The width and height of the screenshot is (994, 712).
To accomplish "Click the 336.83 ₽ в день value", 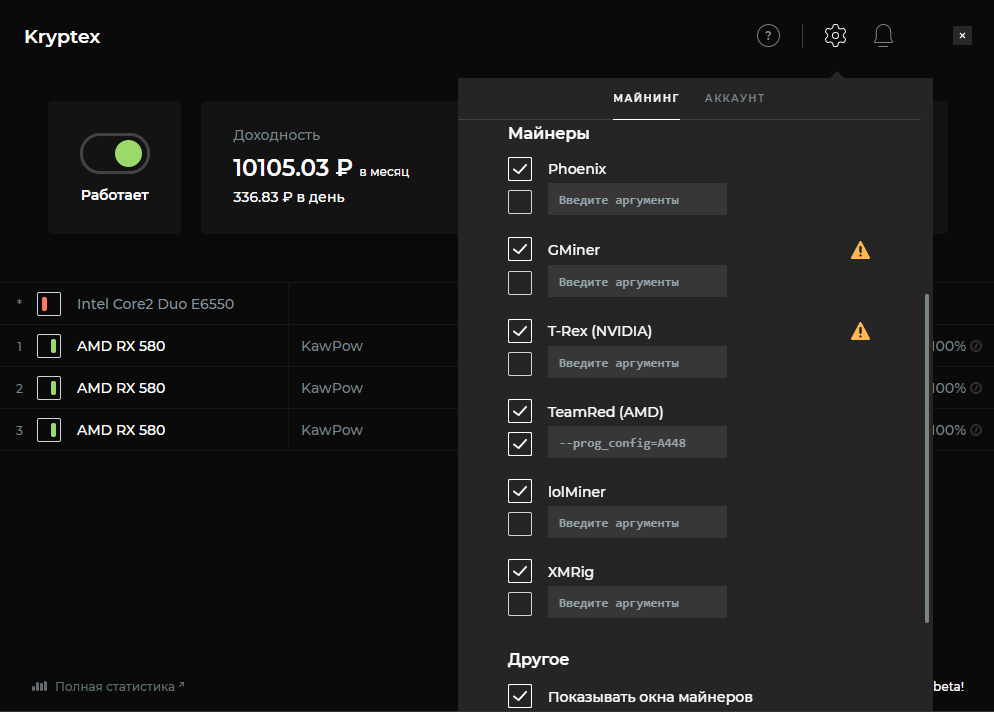I will [288, 197].
